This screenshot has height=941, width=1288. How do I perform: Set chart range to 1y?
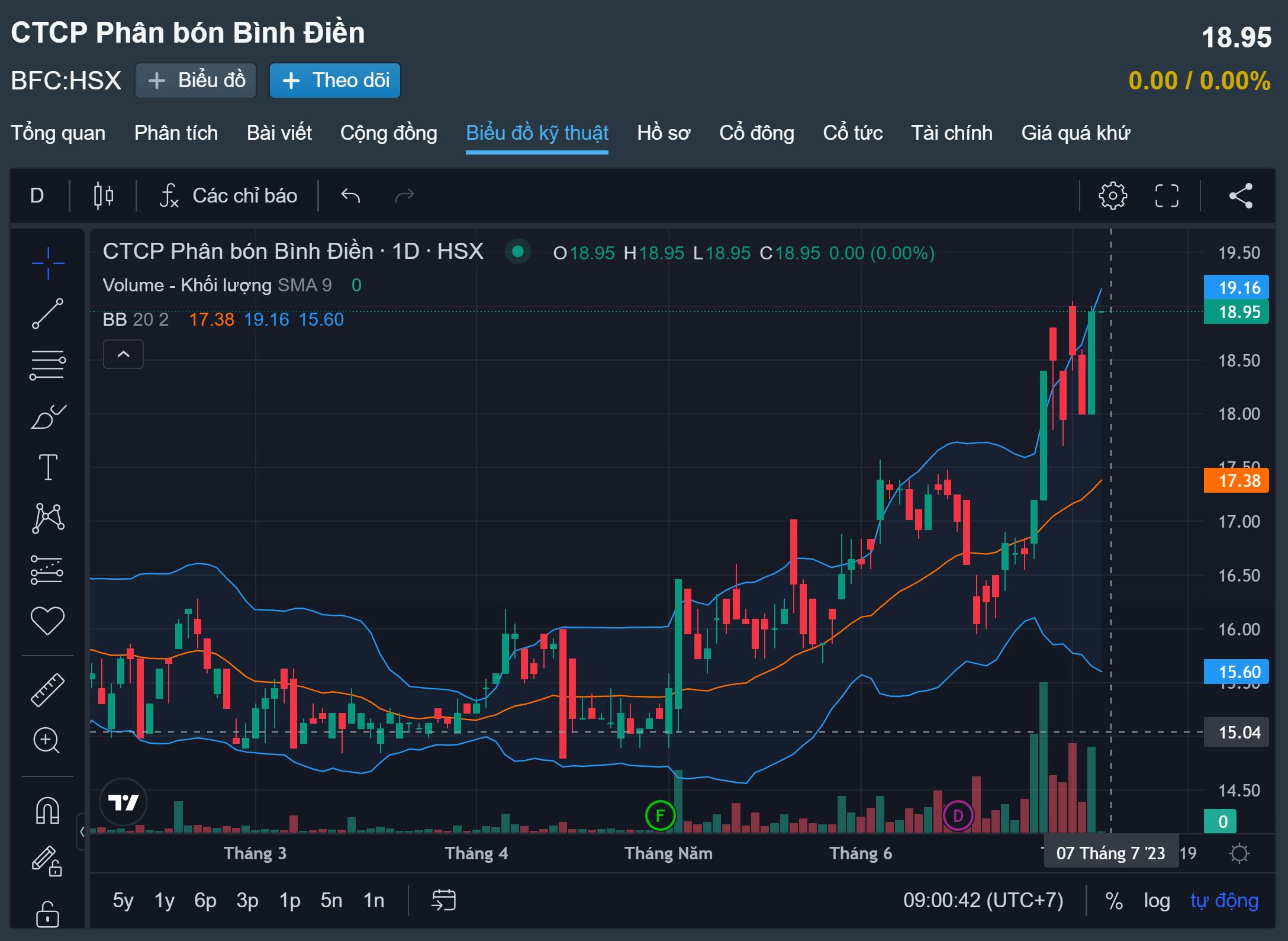(165, 901)
